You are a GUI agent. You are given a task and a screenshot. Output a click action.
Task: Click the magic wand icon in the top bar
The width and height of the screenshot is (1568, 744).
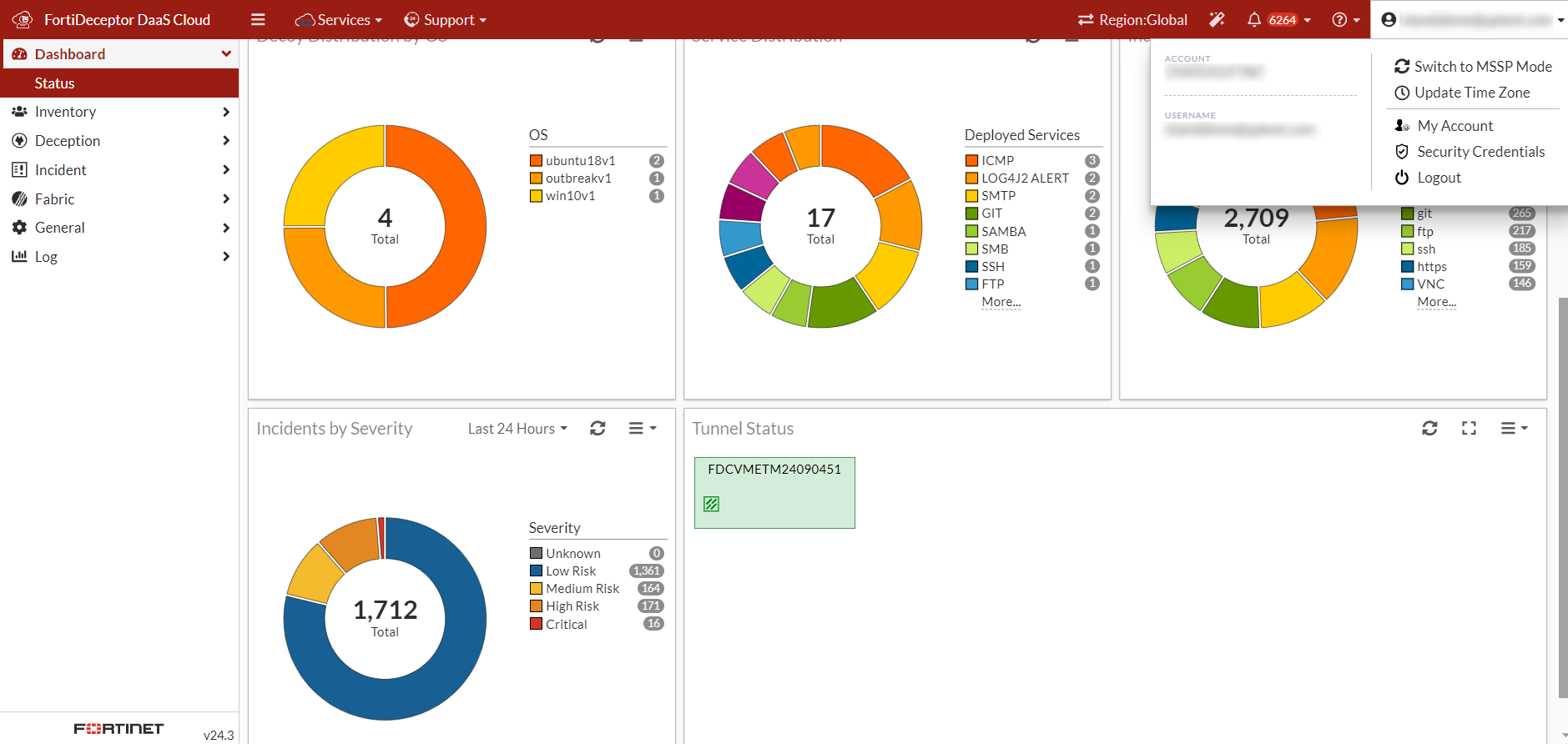click(1217, 19)
